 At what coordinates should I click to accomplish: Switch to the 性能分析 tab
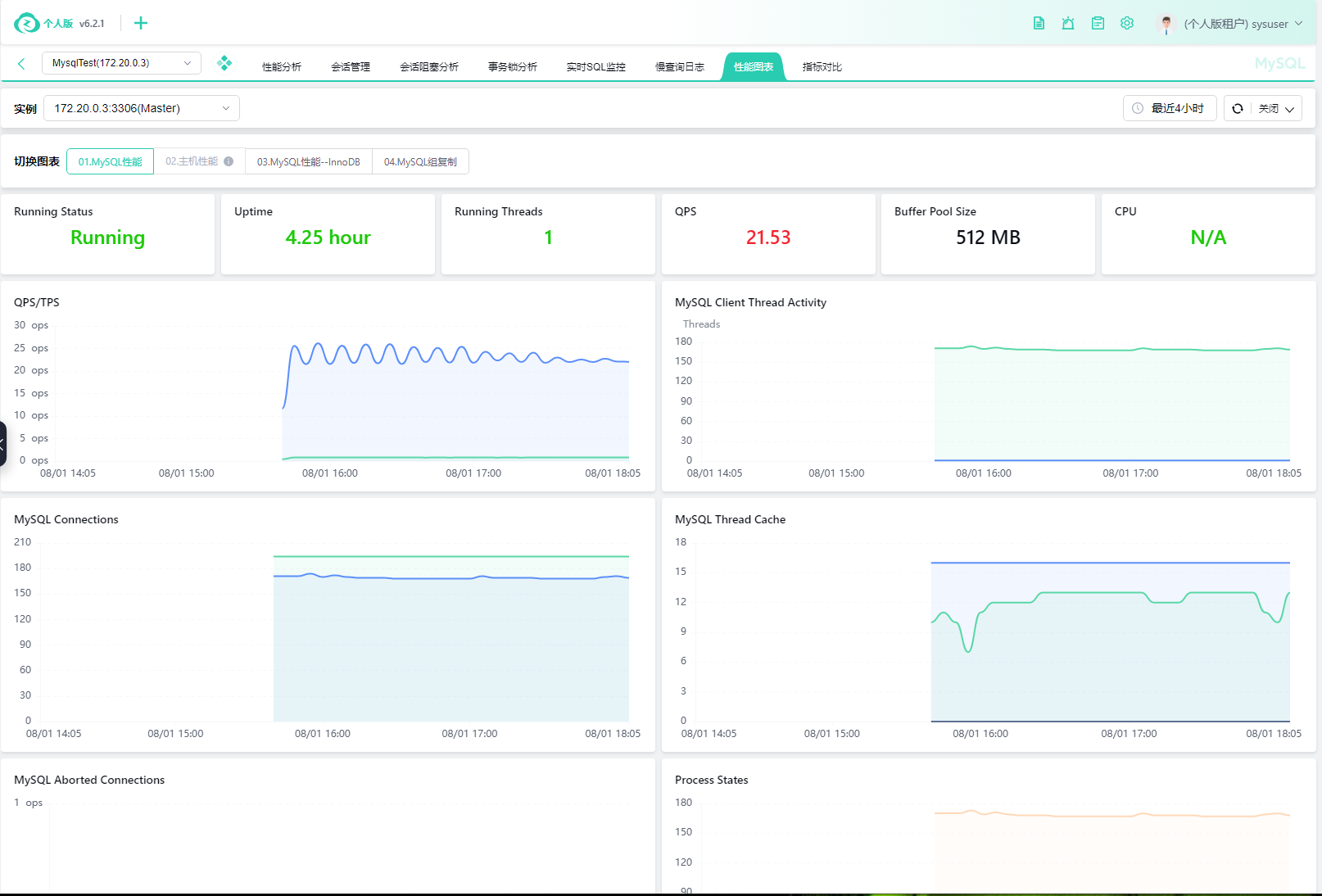click(282, 67)
